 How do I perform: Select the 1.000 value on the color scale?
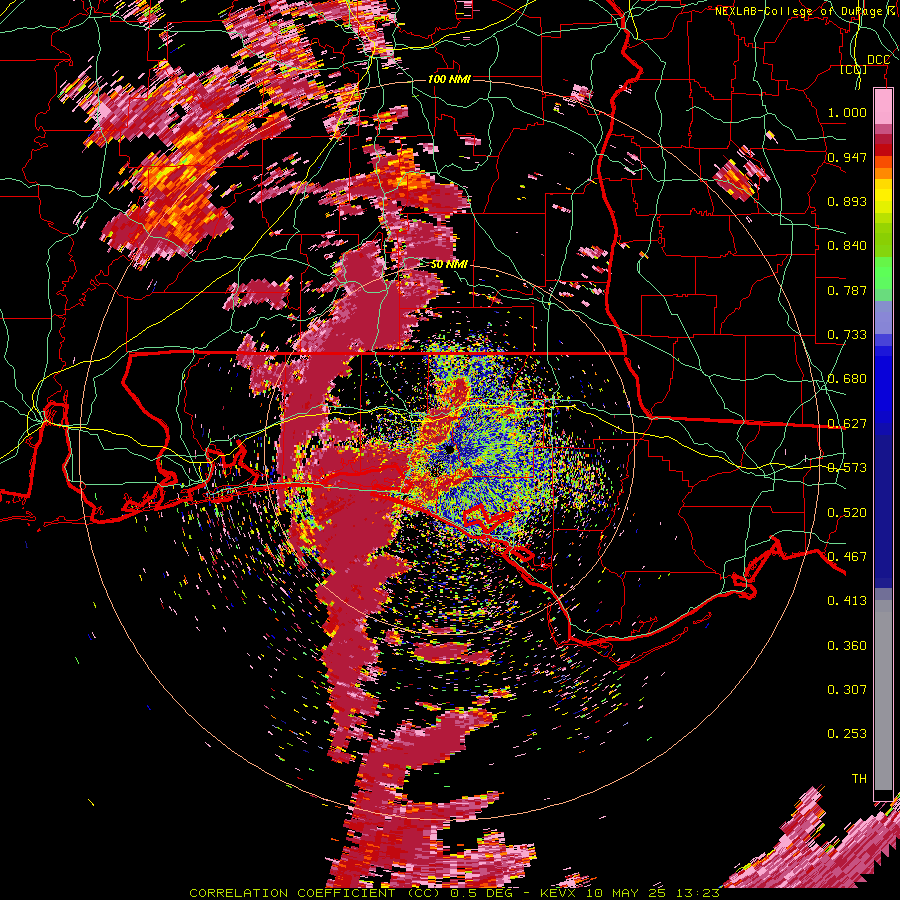point(847,112)
